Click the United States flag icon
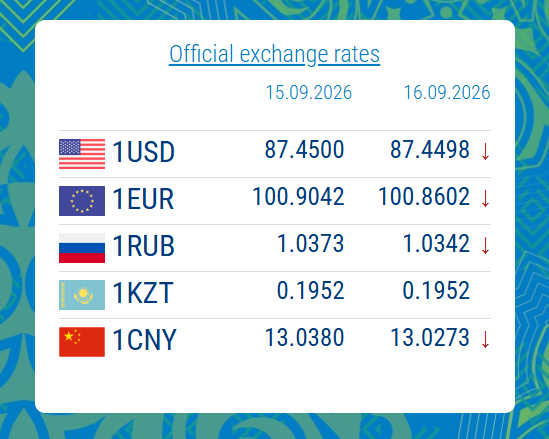The height and width of the screenshot is (439, 549). click(82, 154)
